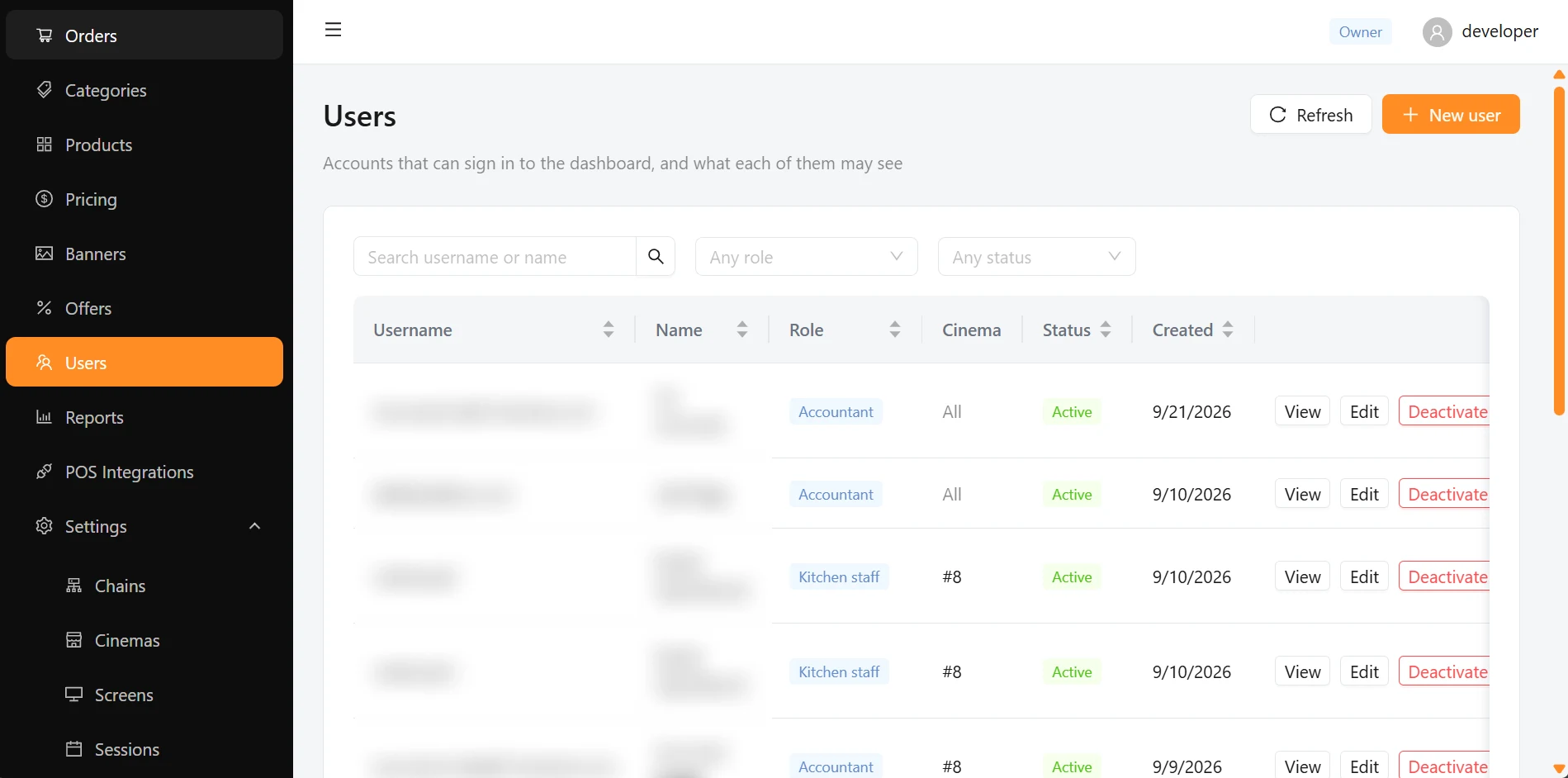Image resolution: width=1568 pixels, height=778 pixels.
Task: Collapse the Settings submenu
Action: pyautogui.click(x=255, y=526)
